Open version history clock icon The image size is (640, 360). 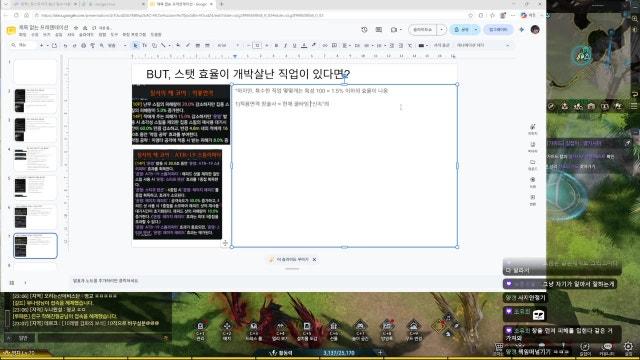point(364,30)
